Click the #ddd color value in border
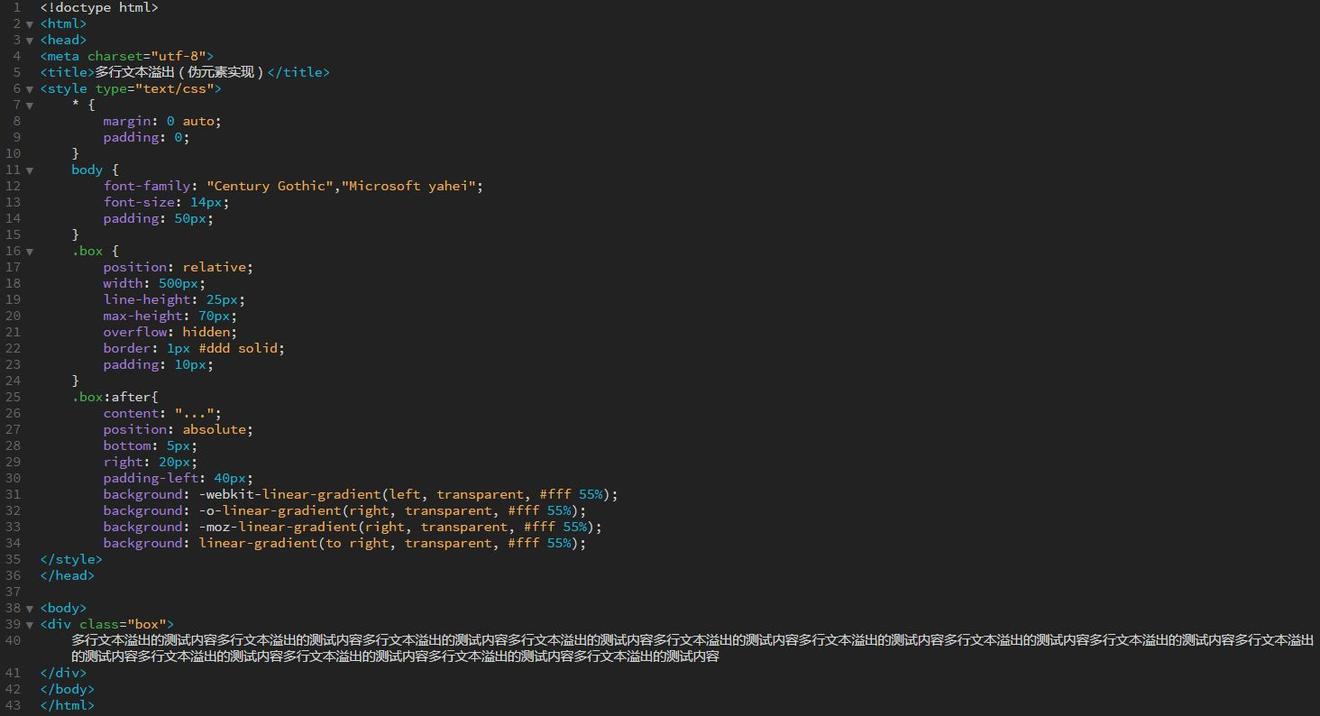1320x716 pixels. tap(214, 348)
